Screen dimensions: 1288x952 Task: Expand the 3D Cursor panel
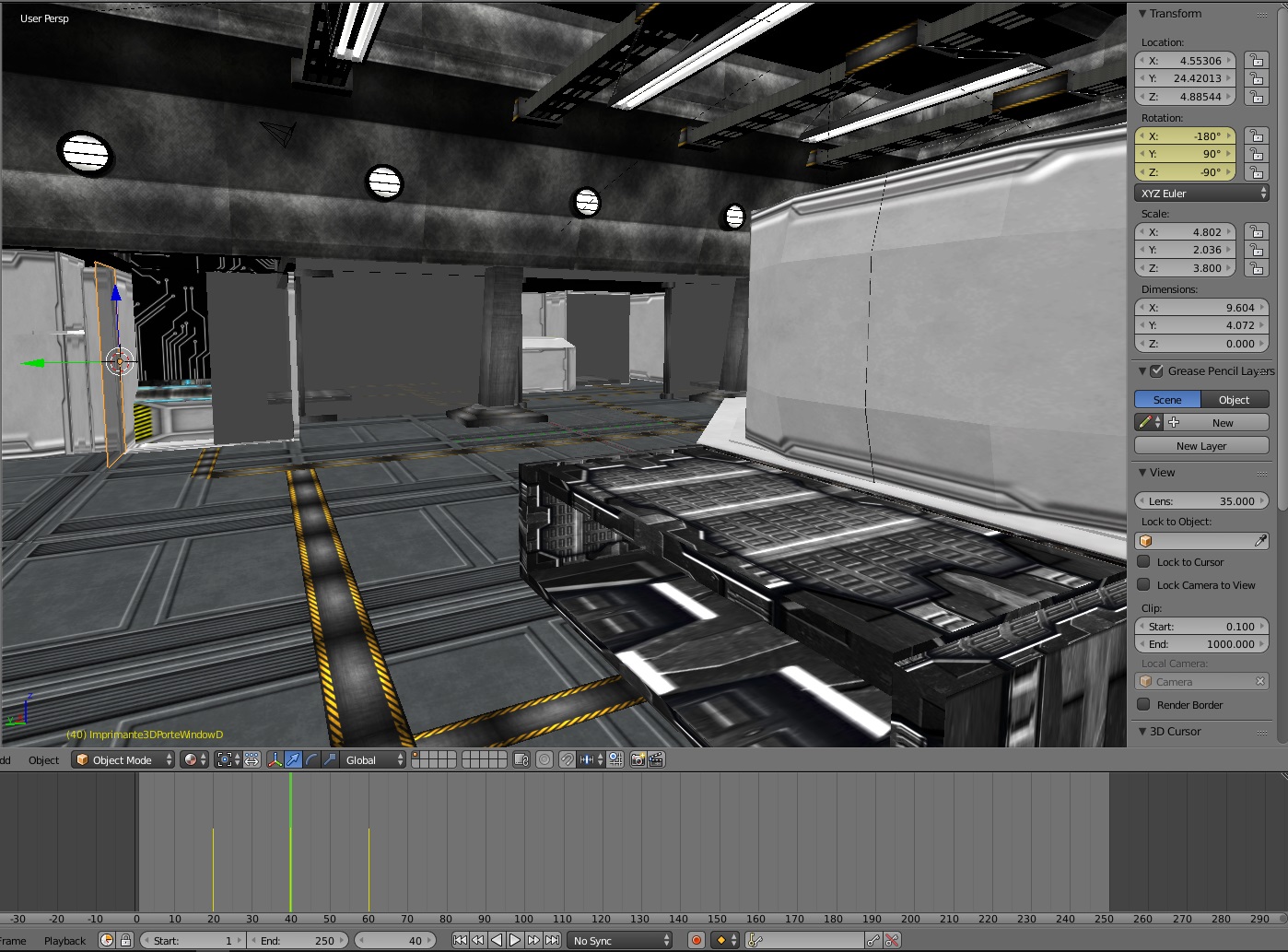click(1142, 731)
